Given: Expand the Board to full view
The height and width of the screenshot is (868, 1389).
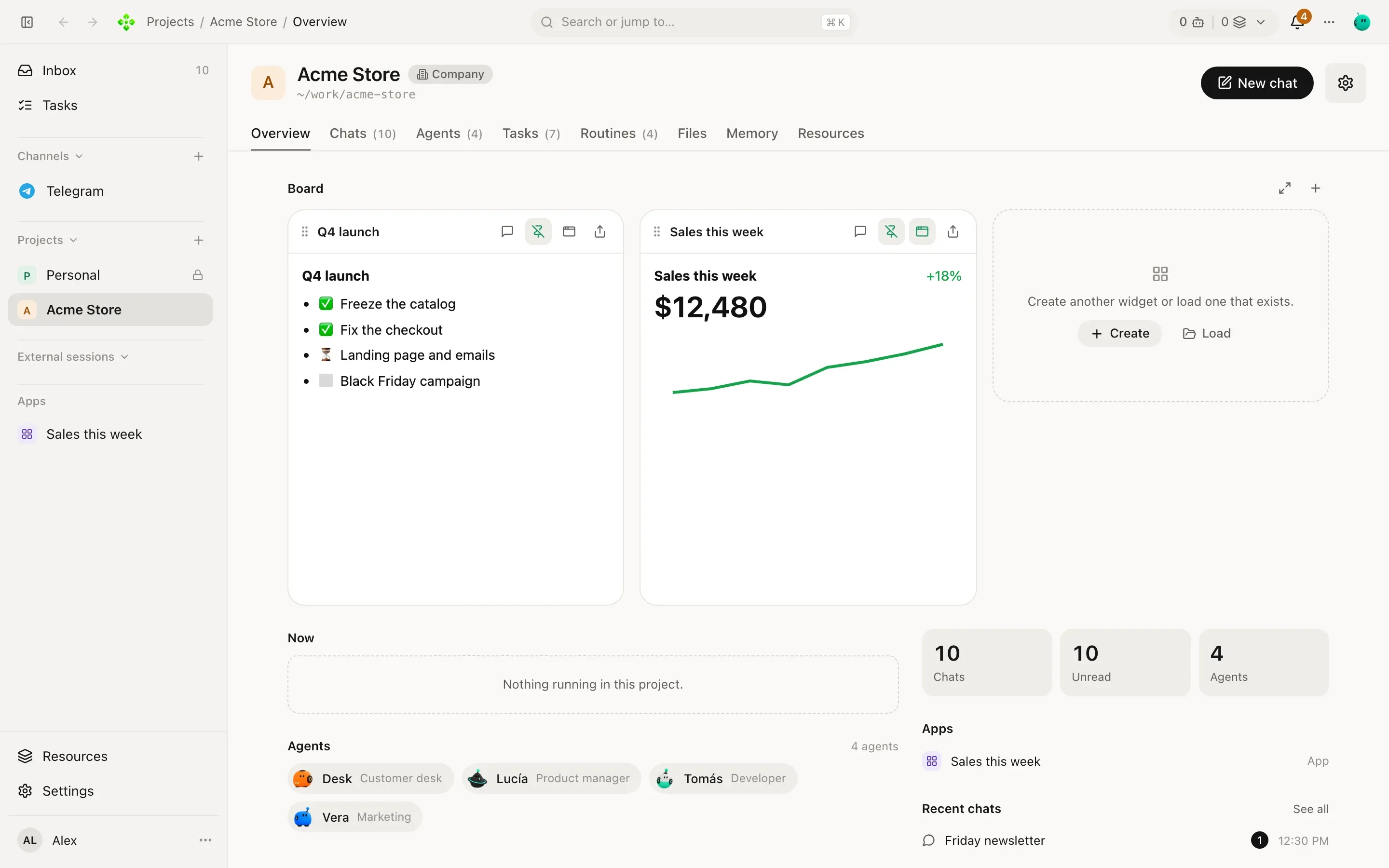Looking at the screenshot, I should tap(1284, 188).
